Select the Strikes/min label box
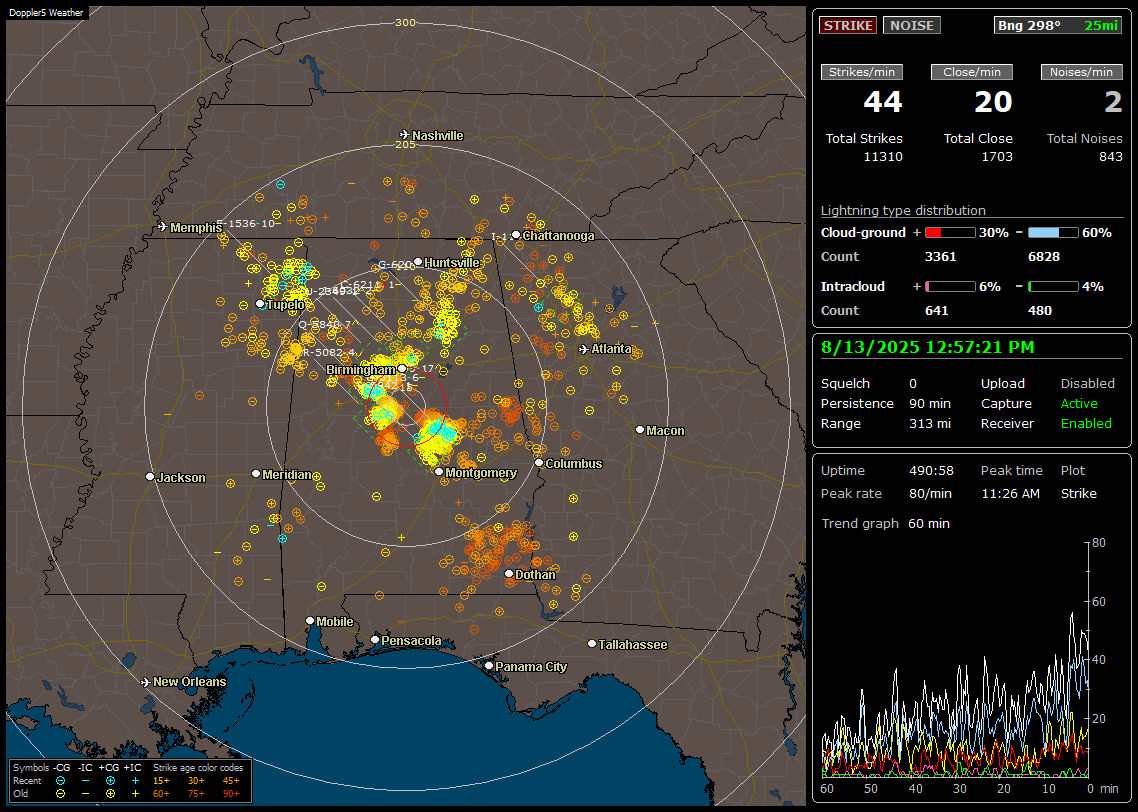1138x812 pixels. (861, 72)
